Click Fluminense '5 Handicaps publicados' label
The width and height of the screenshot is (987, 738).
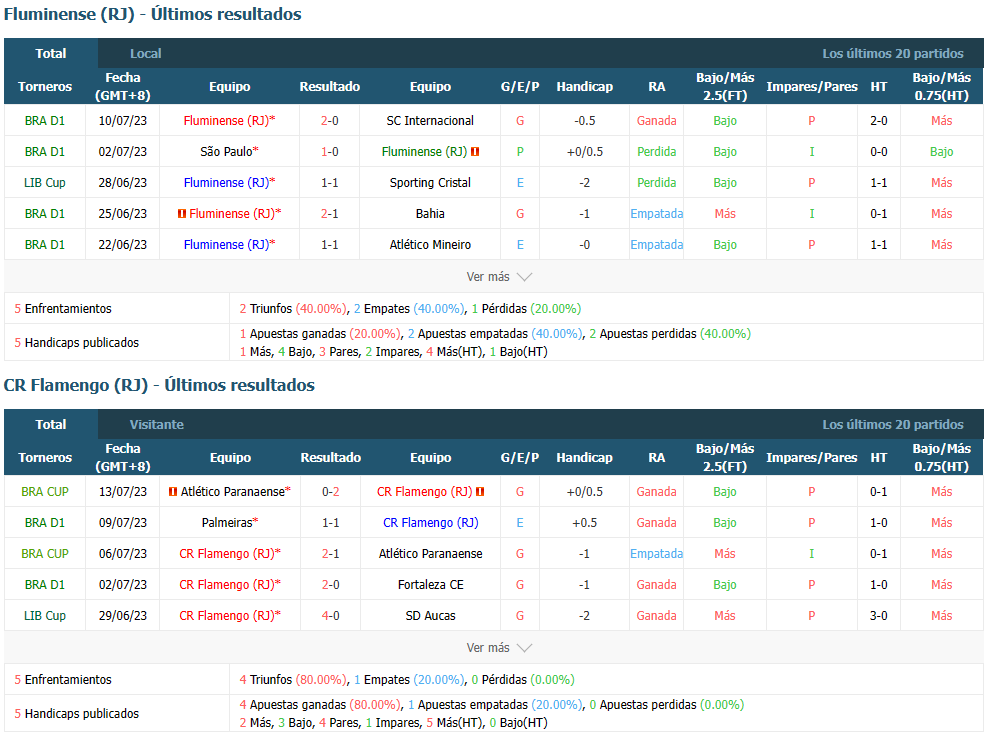(77, 343)
